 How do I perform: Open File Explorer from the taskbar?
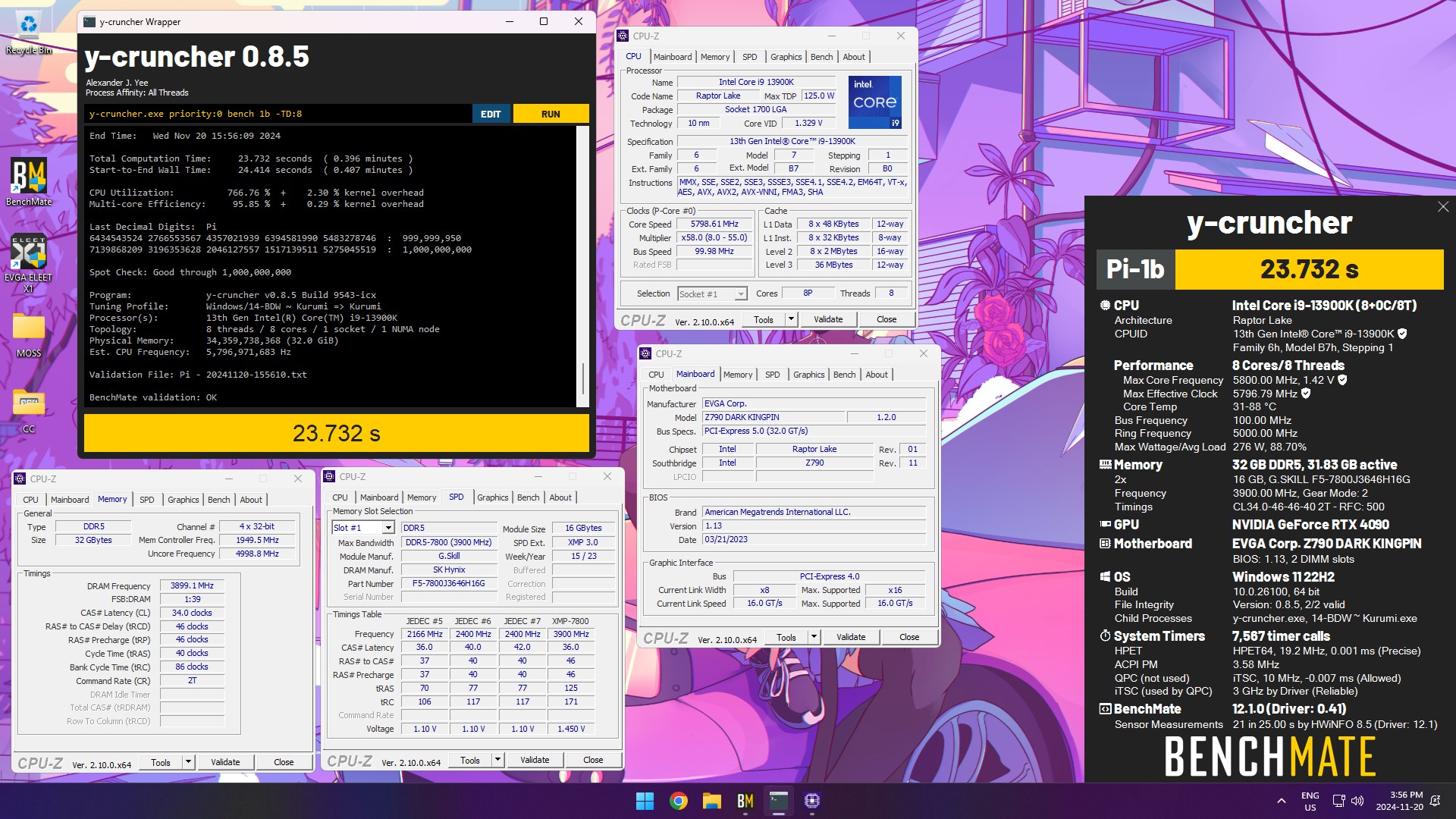(711, 801)
